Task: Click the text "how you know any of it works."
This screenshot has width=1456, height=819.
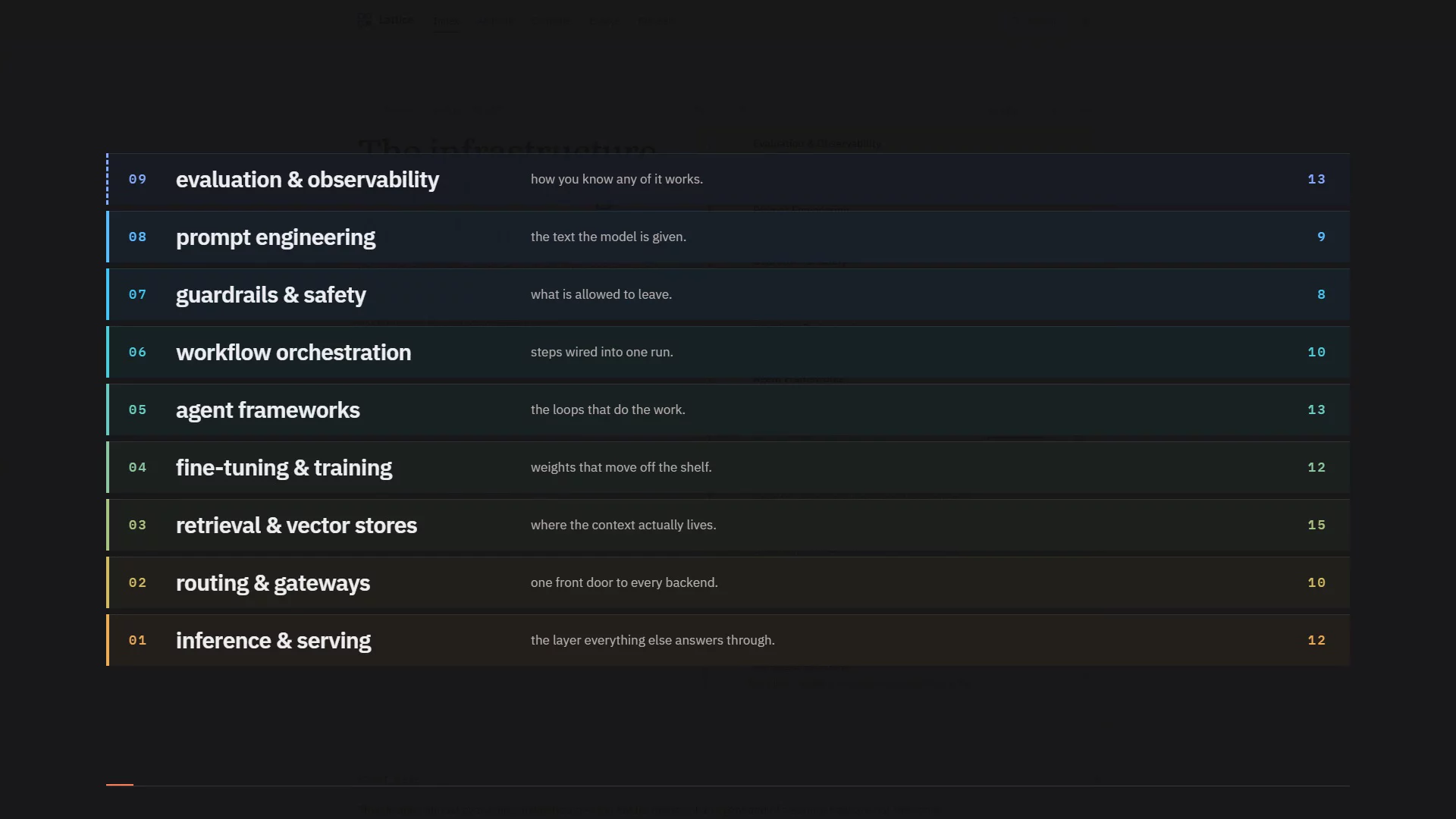Action: click(x=617, y=179)
